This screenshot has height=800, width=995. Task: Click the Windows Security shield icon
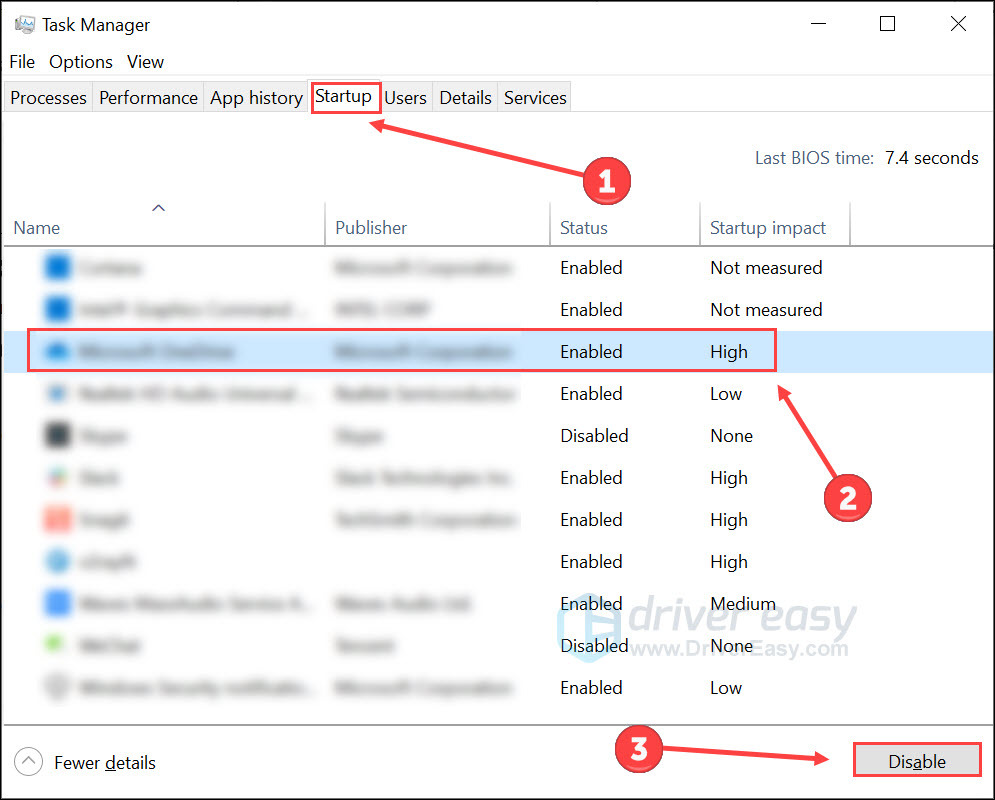[55, 687]
